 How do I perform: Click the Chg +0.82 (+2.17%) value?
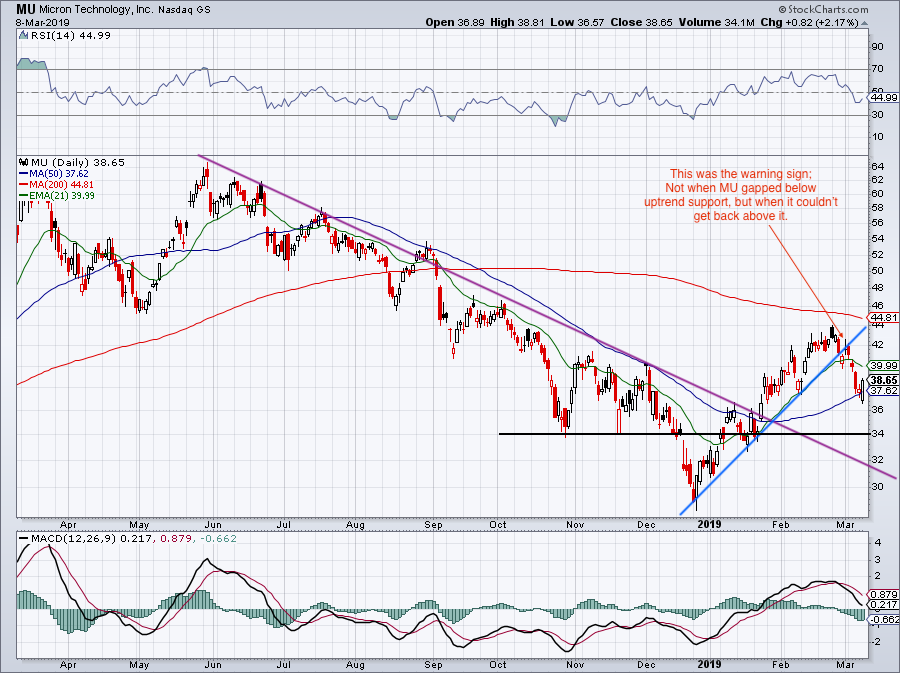click(x=809, y=22)
